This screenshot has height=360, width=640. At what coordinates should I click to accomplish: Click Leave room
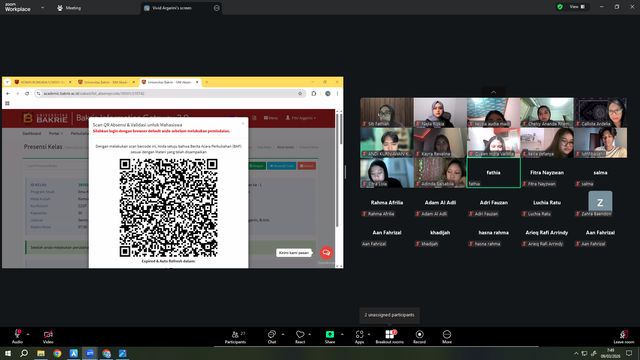click(624, 337)
